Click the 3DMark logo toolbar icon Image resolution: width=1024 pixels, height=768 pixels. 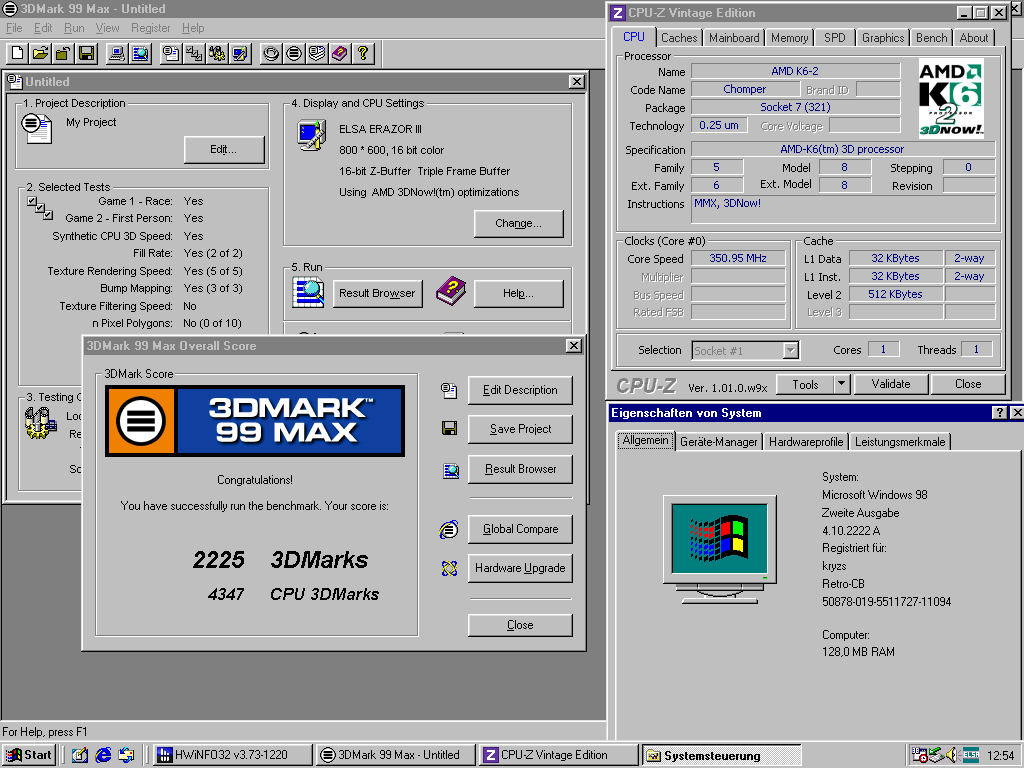coord(294,53)
